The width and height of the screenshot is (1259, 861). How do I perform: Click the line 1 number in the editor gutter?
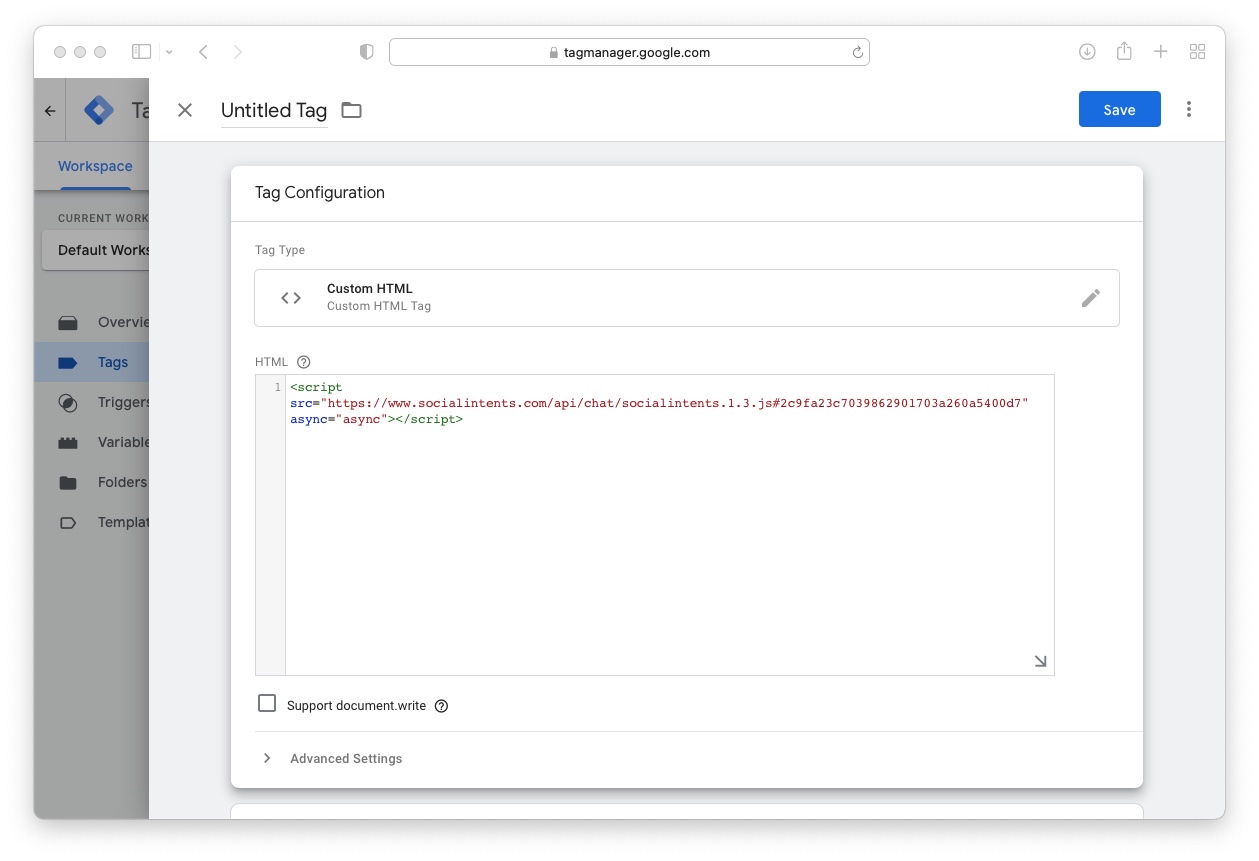pyautogui.click(x=277, y=387)
